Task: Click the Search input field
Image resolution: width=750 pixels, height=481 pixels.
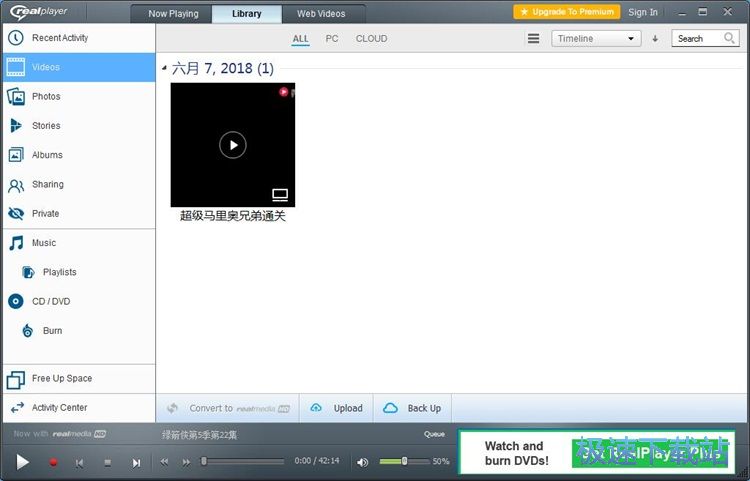Action: pyautogui.click(x=698, y=39)
